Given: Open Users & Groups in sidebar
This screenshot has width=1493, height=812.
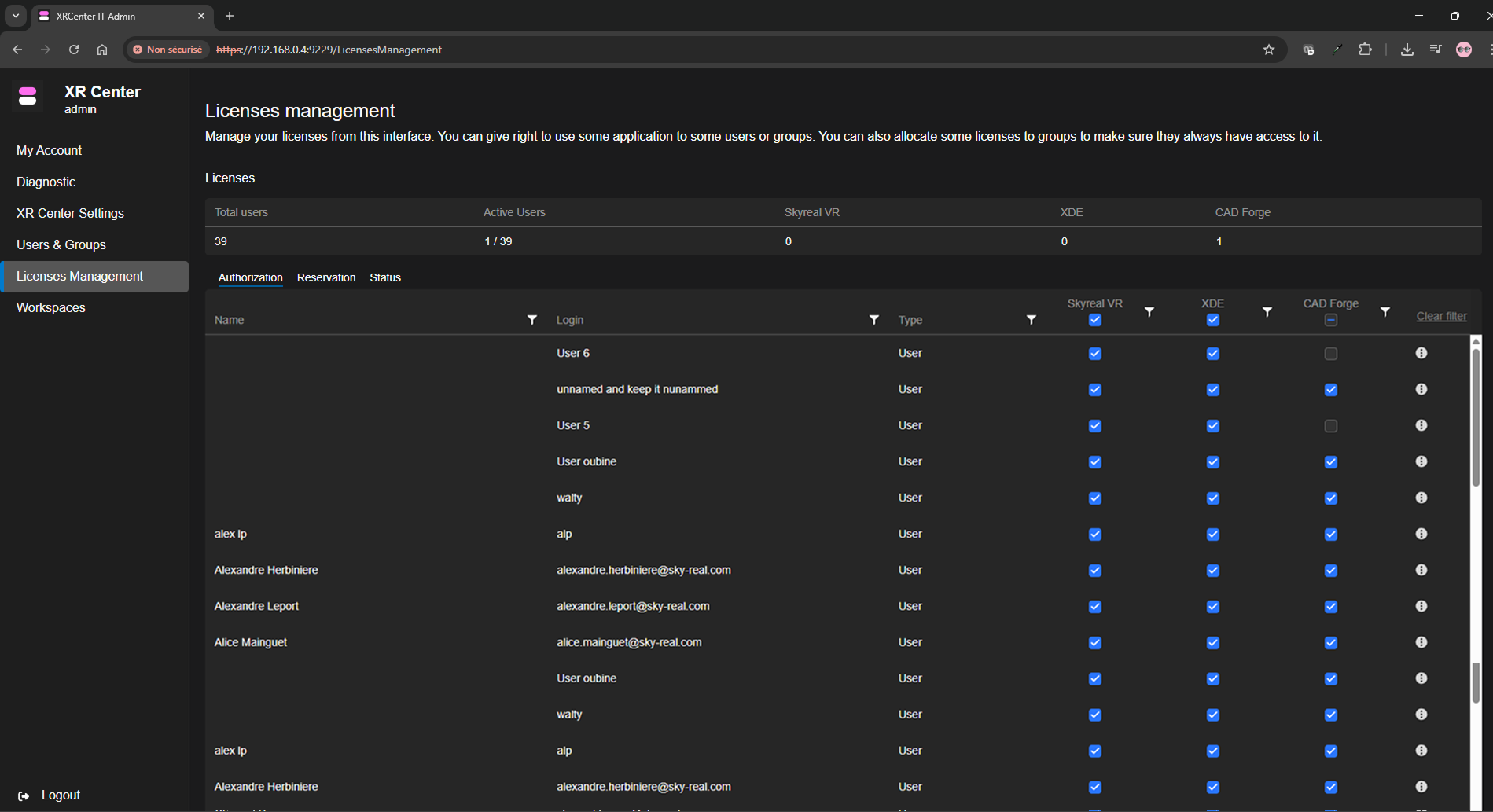Looking at the screenshot, I should tap(61, 244).
